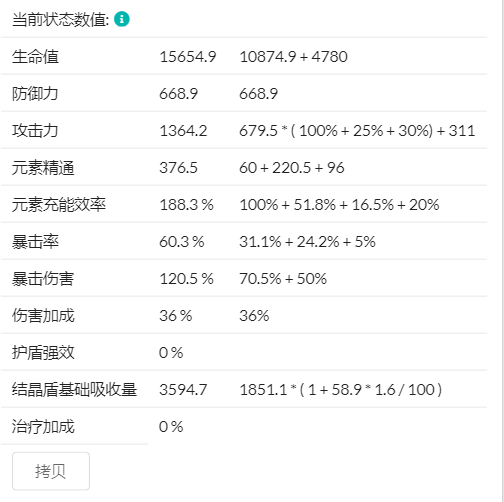Screen dimensions: 504x502
Task: Select the 生命值 row label
Action: (x=35, y=56)
